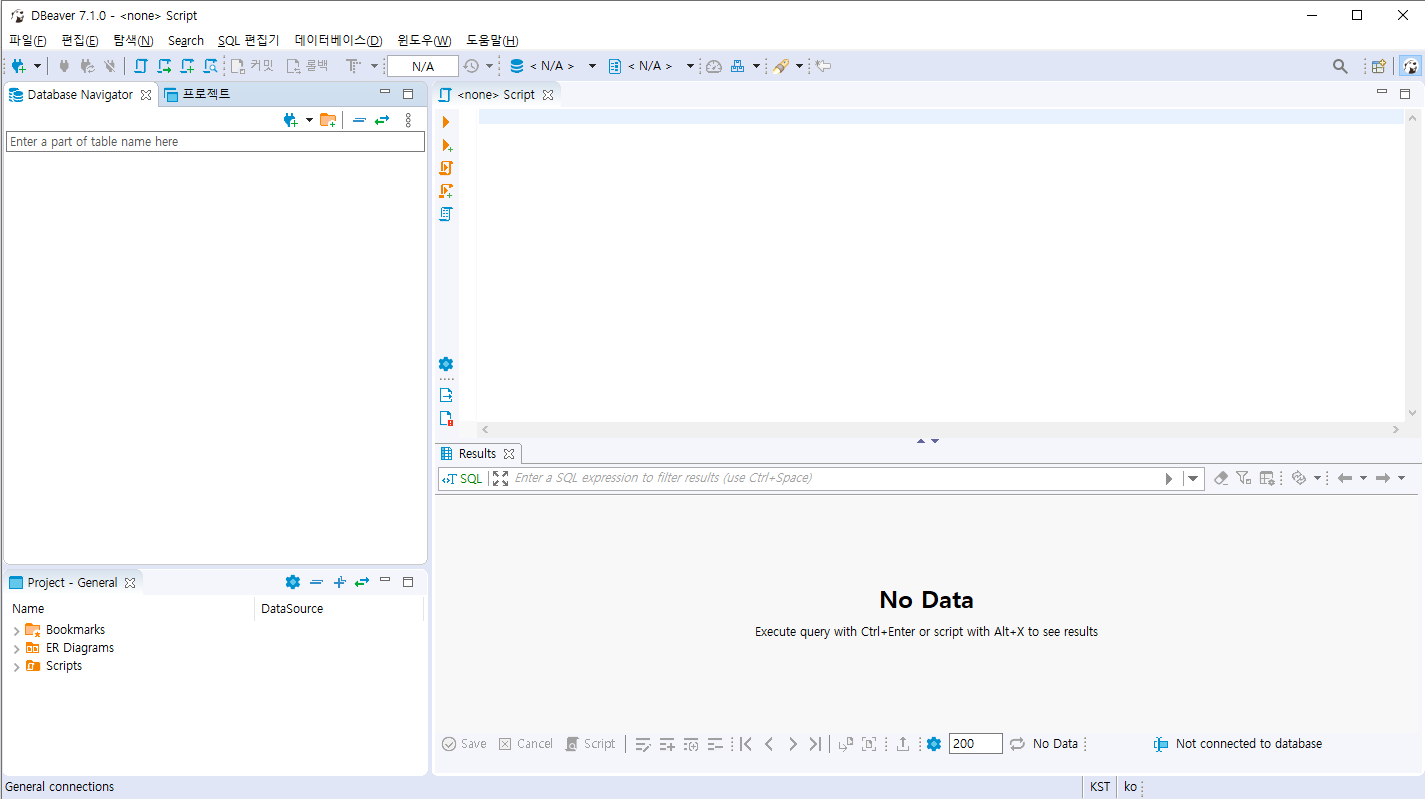This screenshot has width=1425, height=799.
Task: Click the editor horizontal scrollbar
Action: tap(940, 429)
